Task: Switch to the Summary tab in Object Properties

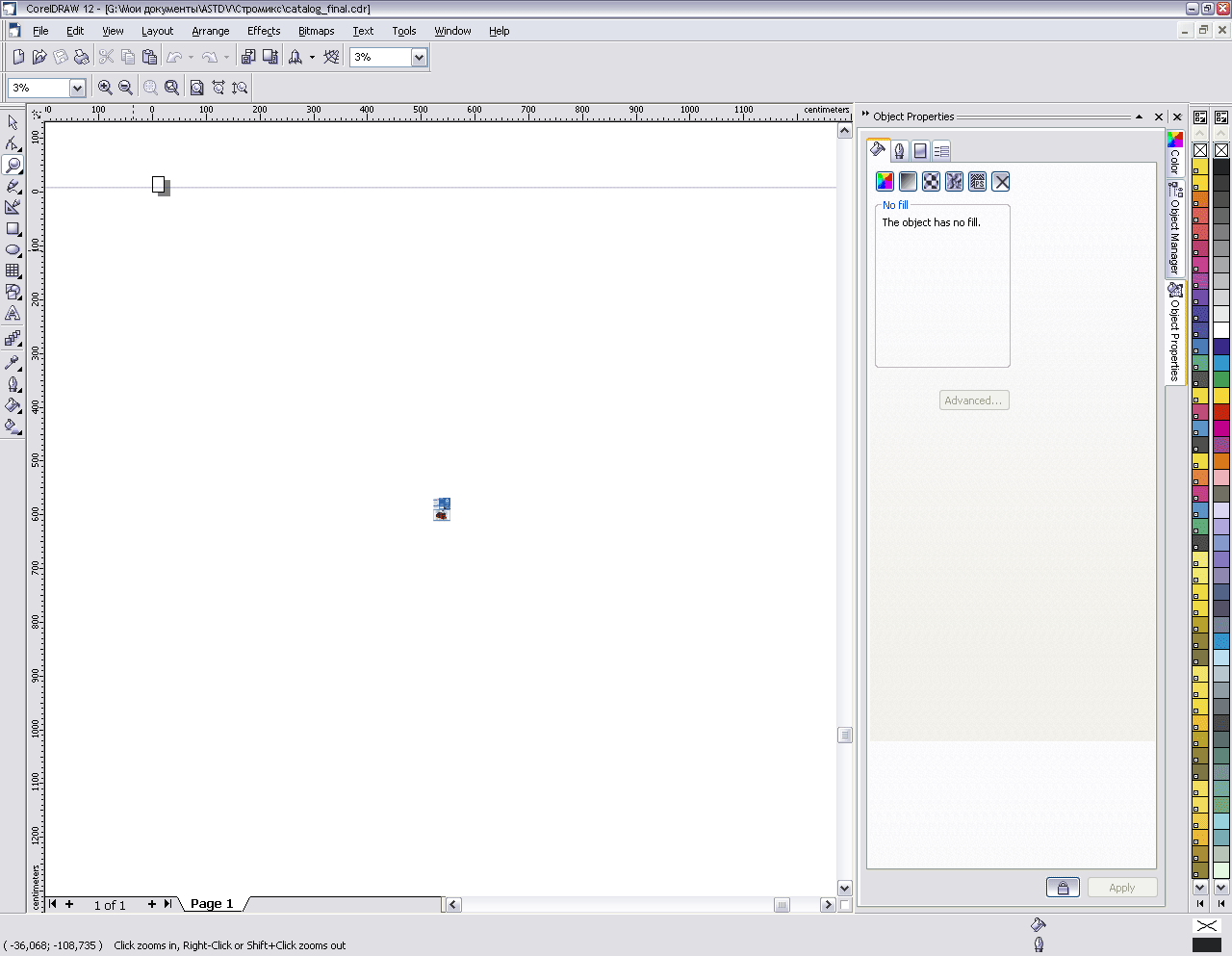Action: (x=941, y=150)
